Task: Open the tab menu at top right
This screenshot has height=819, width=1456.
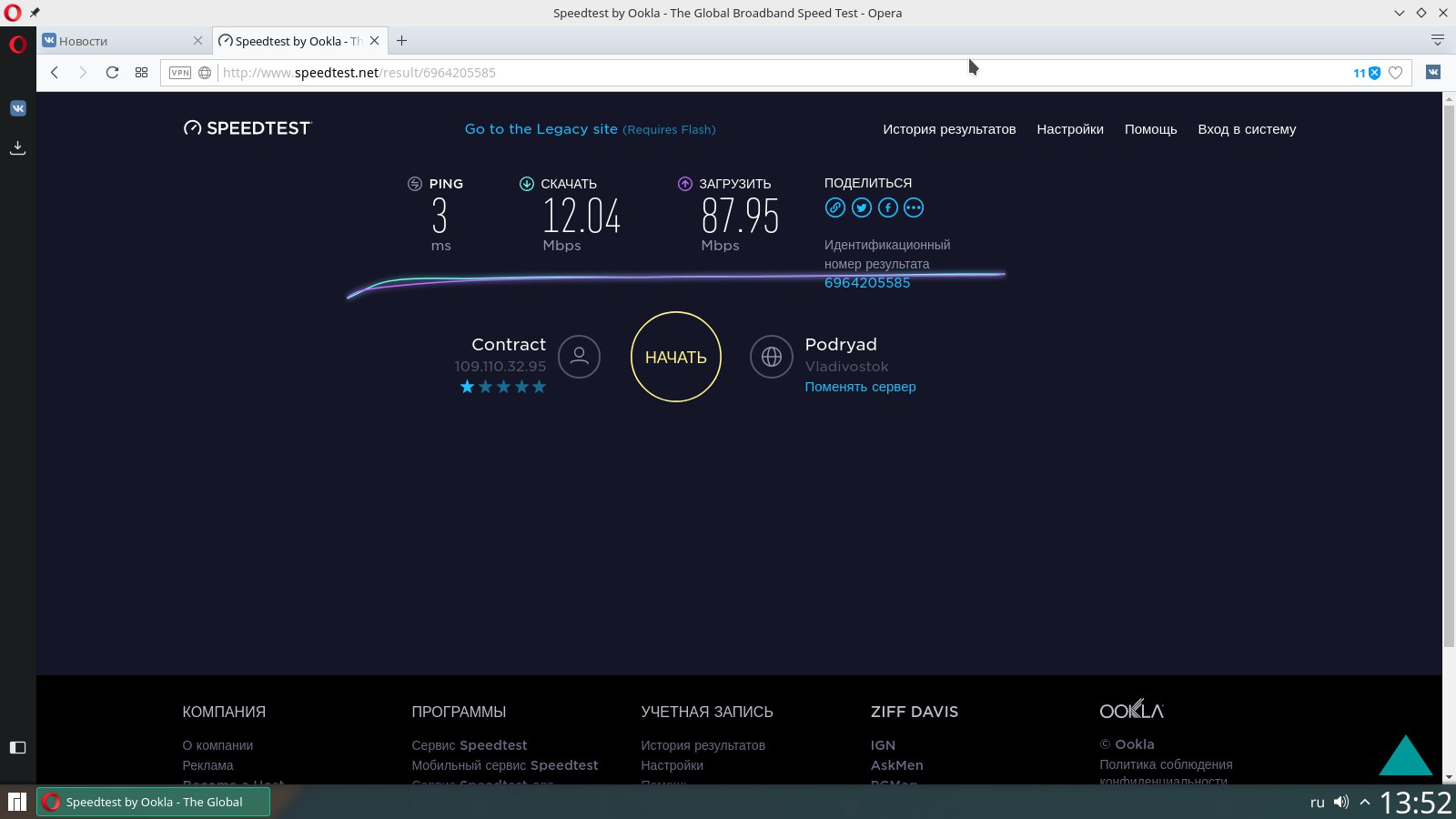Action: pyautogui.click(x=1438, y=40)
